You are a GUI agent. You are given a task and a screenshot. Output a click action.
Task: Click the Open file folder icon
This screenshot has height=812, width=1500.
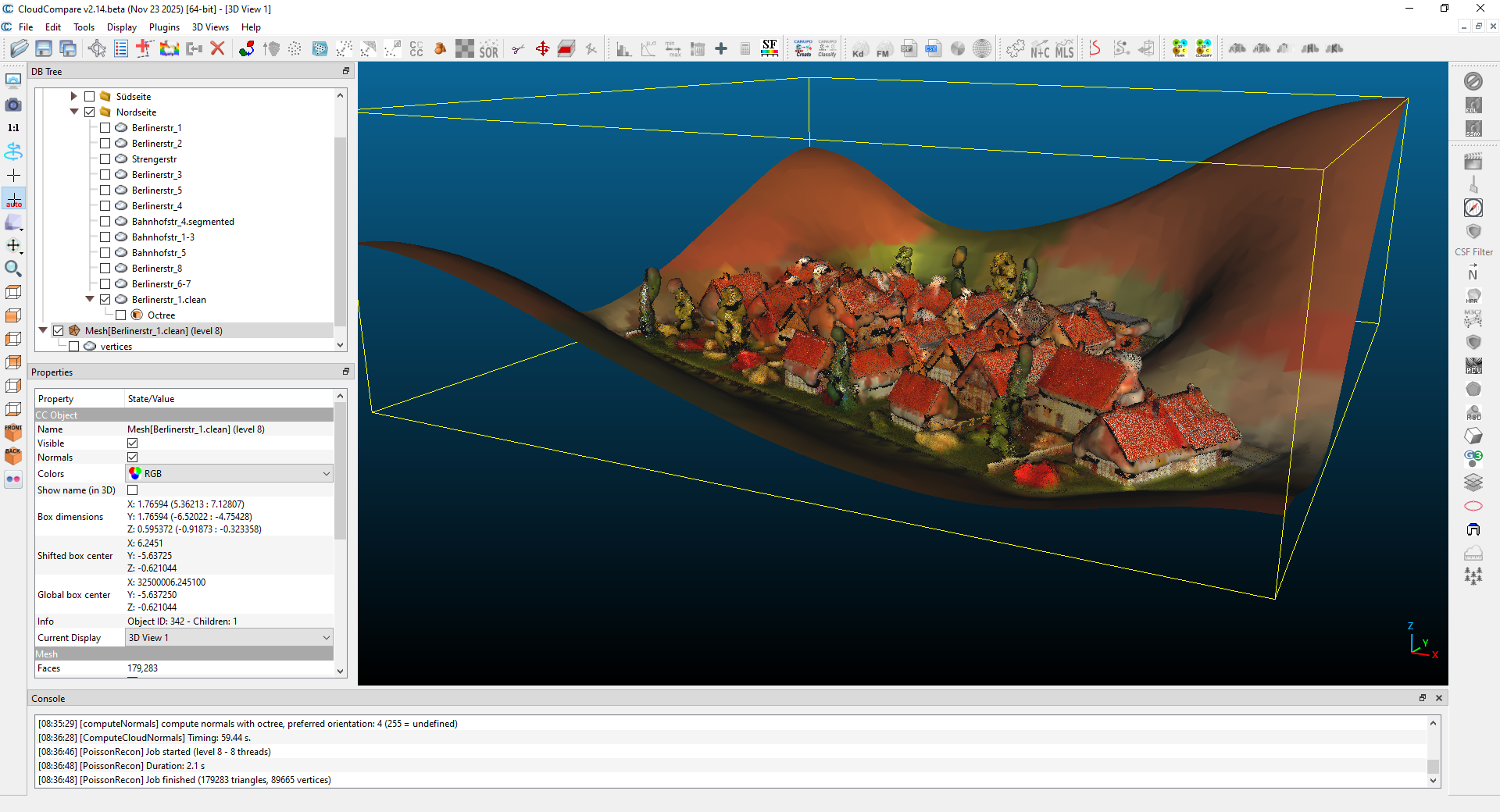[x=19, y=49]
